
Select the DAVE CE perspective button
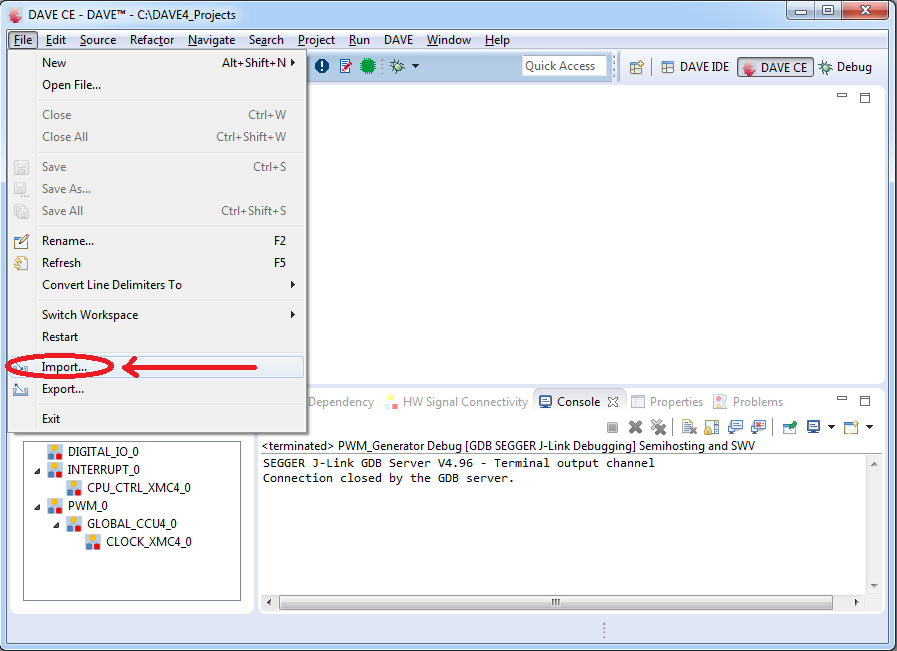tap(775, 68)
